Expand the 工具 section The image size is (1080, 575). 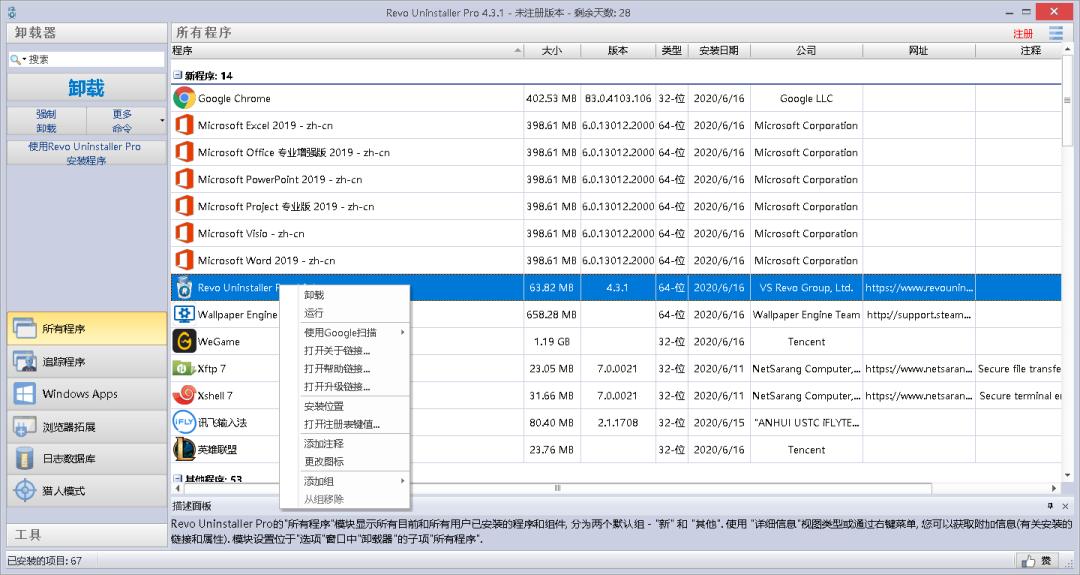point(87,534)
